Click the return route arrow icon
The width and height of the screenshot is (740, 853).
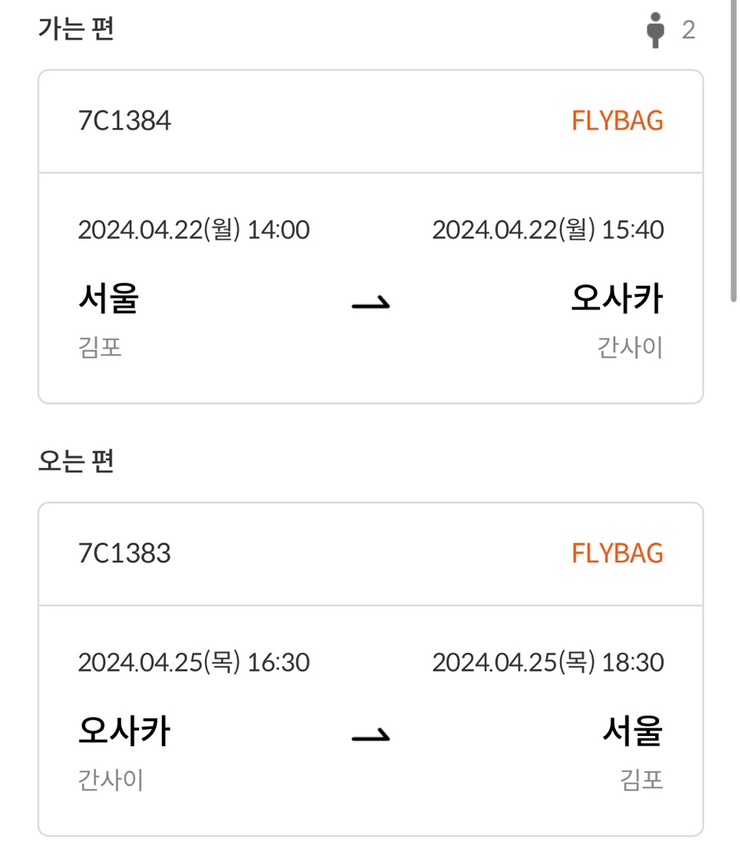(x=370, y=736)
